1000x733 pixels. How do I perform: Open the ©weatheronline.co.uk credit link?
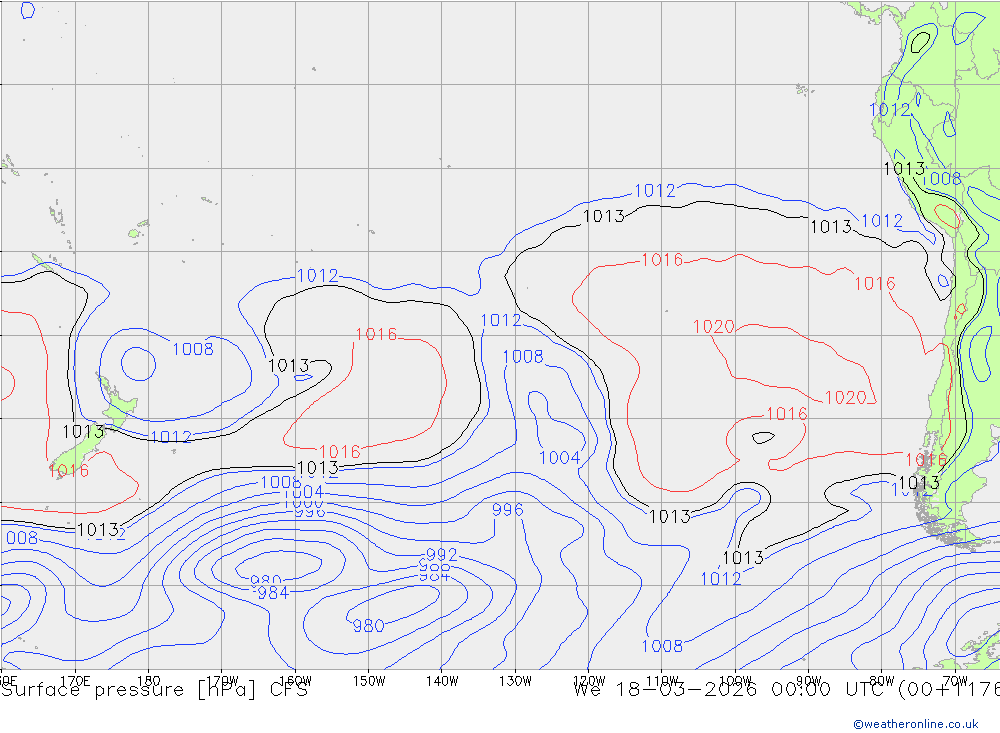916,724
